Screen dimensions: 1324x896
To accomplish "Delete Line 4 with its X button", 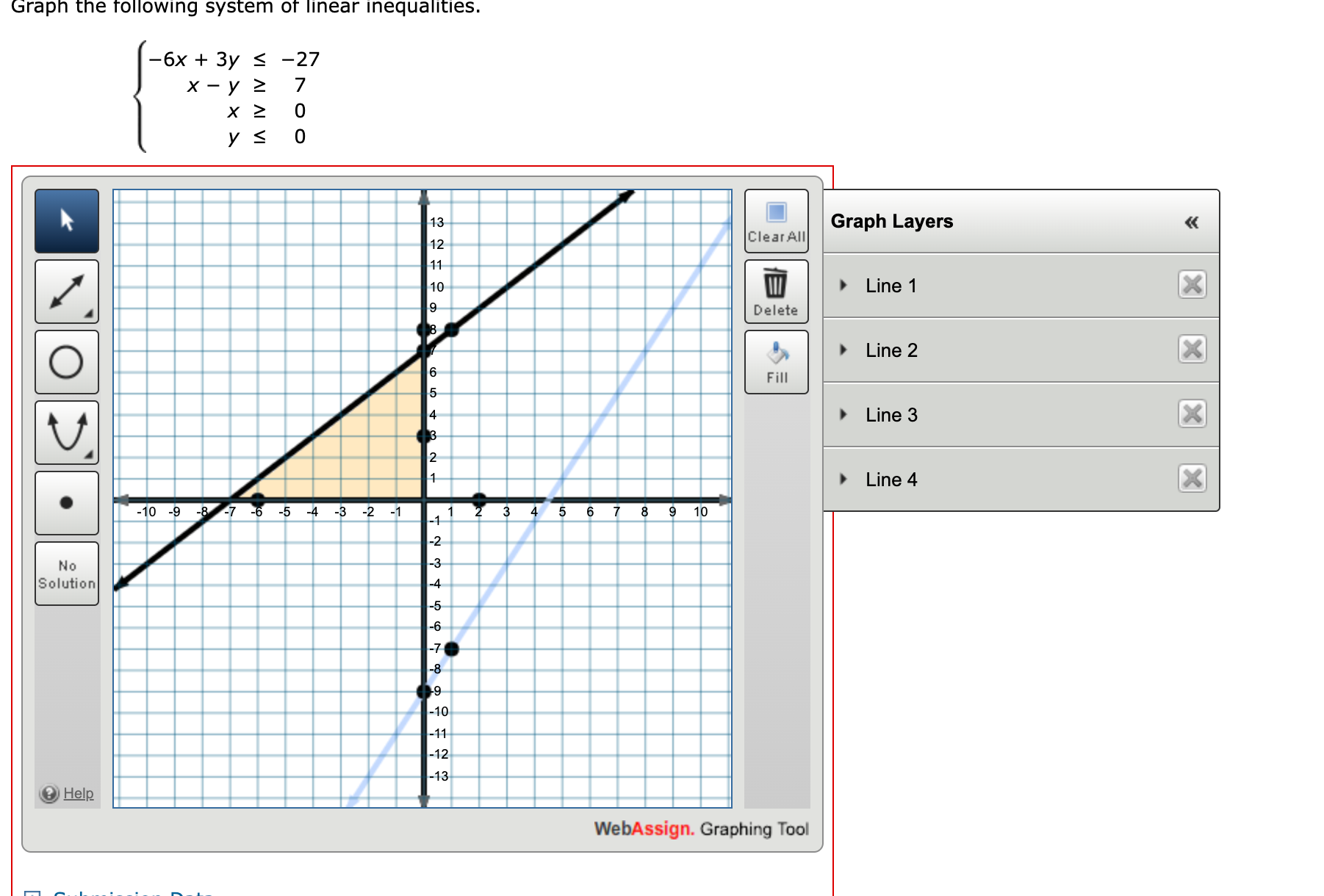I will coord(1192,478).
